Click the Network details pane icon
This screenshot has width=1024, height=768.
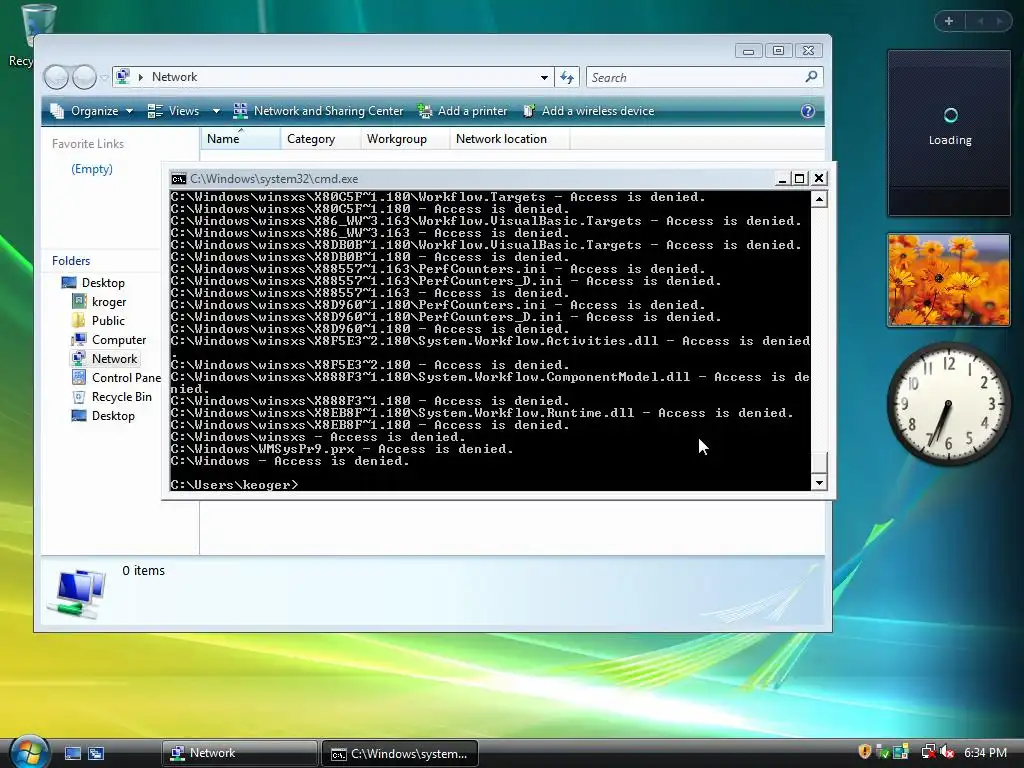coord(78,592)
